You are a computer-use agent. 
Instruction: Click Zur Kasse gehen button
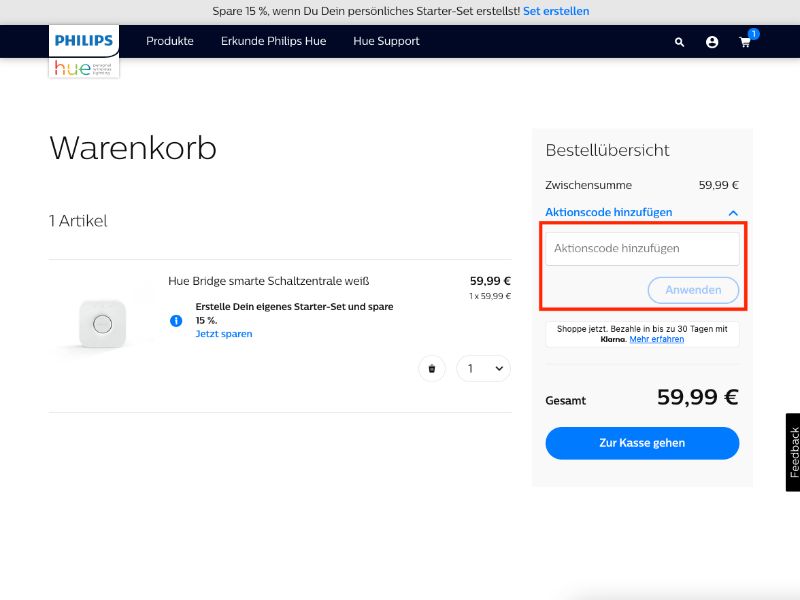[642, 443]
